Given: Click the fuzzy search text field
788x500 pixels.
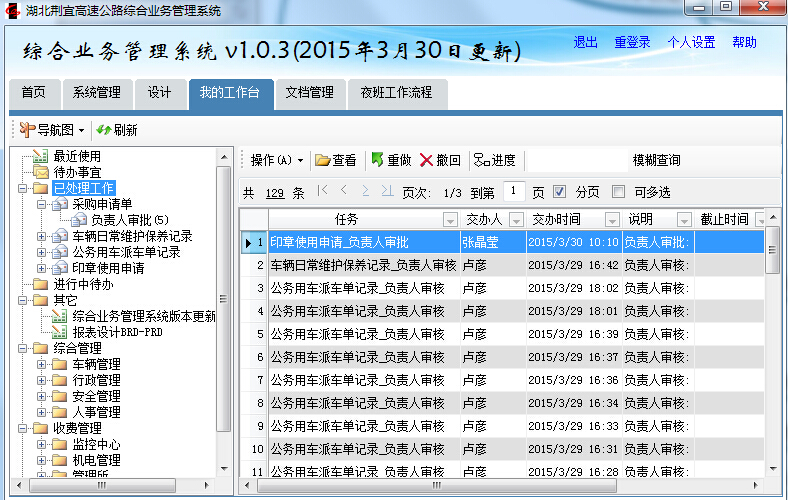Looking at the screenshot, I should 576,160.
